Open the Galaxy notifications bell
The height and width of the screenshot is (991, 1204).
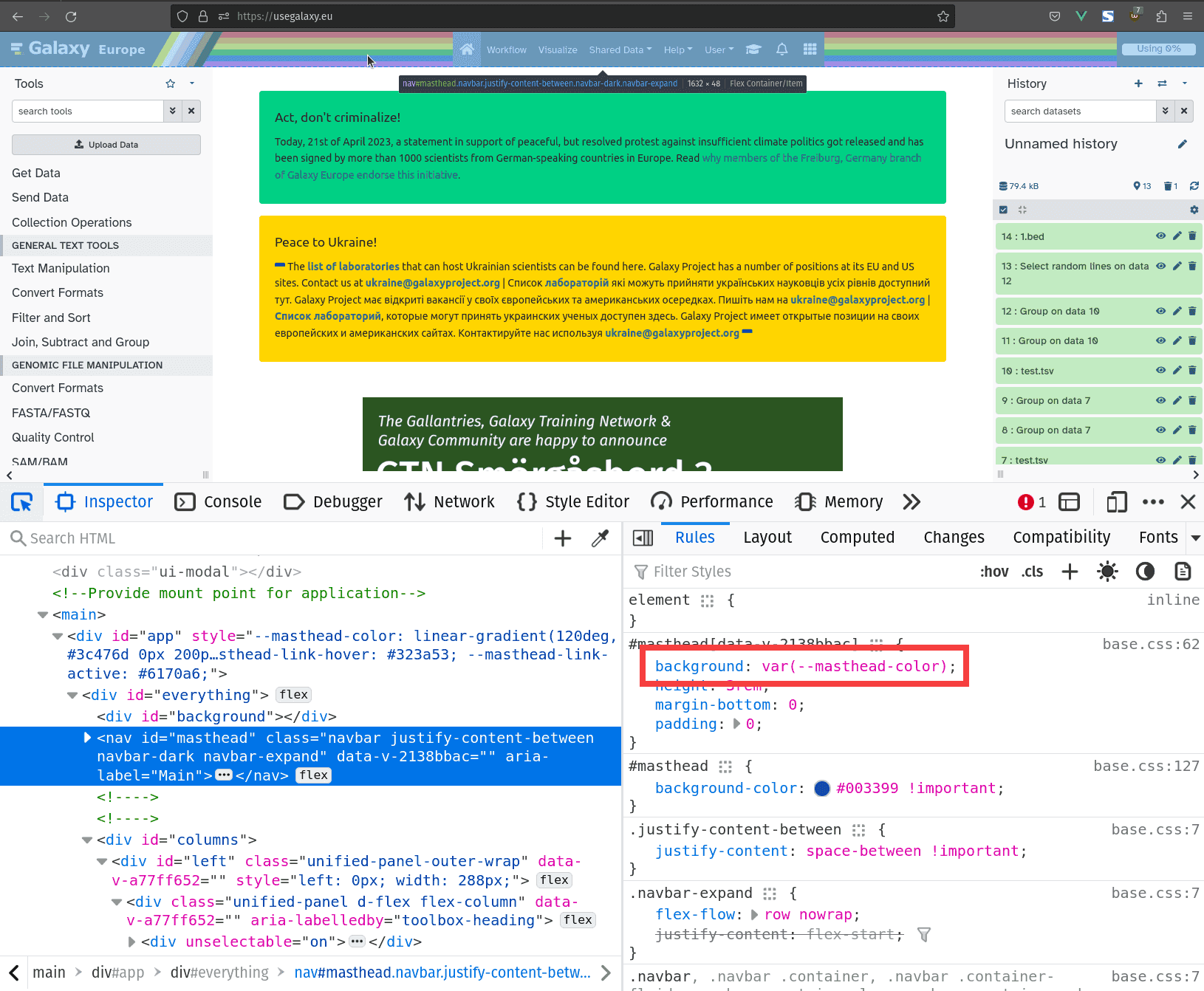pos(781,49)
